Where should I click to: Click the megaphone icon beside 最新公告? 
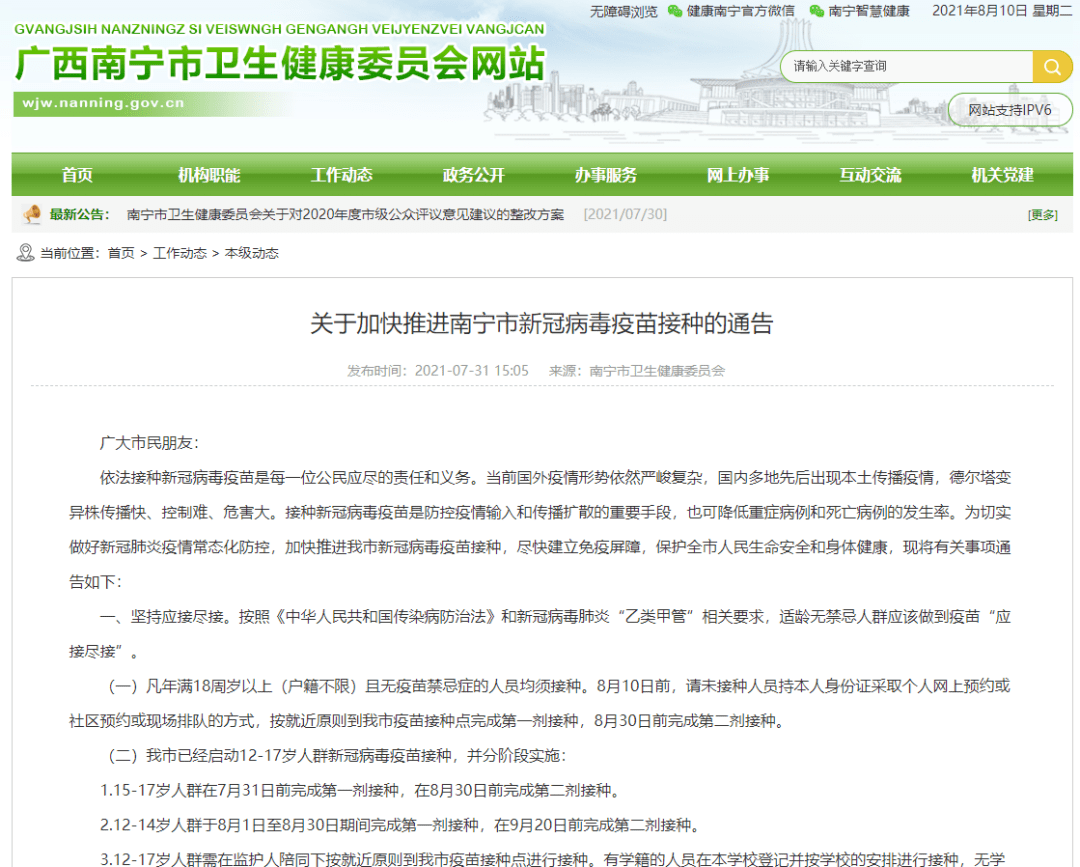click(32, 214)
